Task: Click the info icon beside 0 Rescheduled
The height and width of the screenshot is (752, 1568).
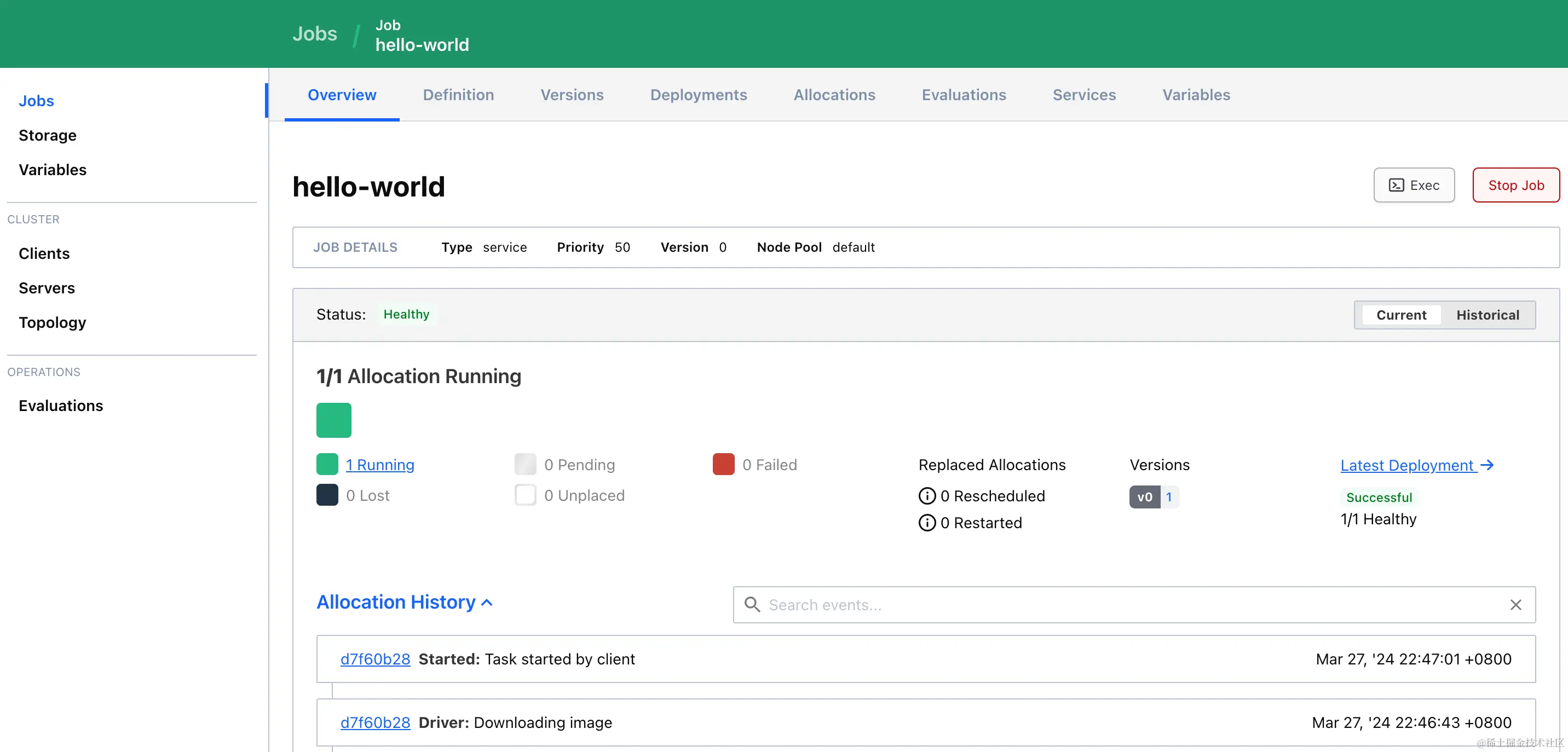Action: point(926,496)
